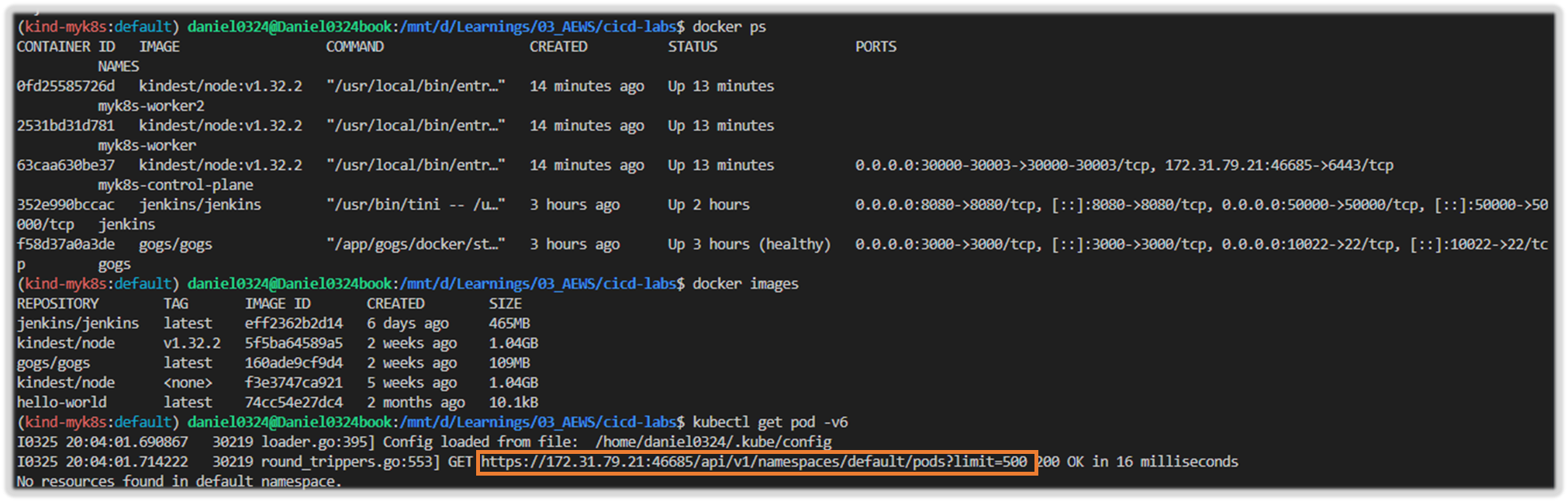Viewport: 1568px width, 502px height.
Task: Click the STATUS column header
Action: pyautogui.click(x=692, y=47)
